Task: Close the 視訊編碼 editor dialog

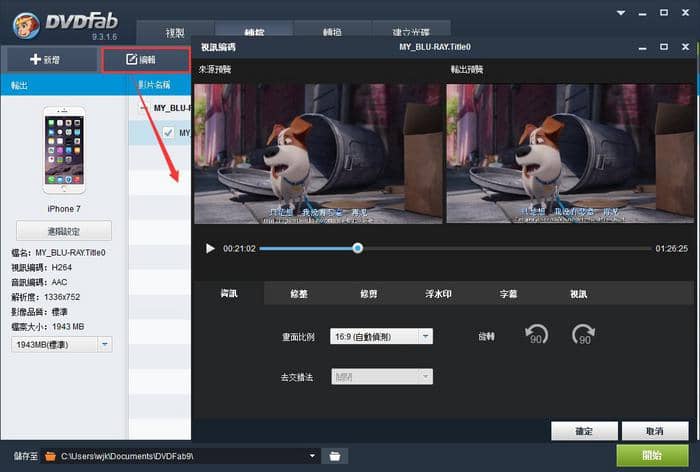Action: click(x=685, y=47)
